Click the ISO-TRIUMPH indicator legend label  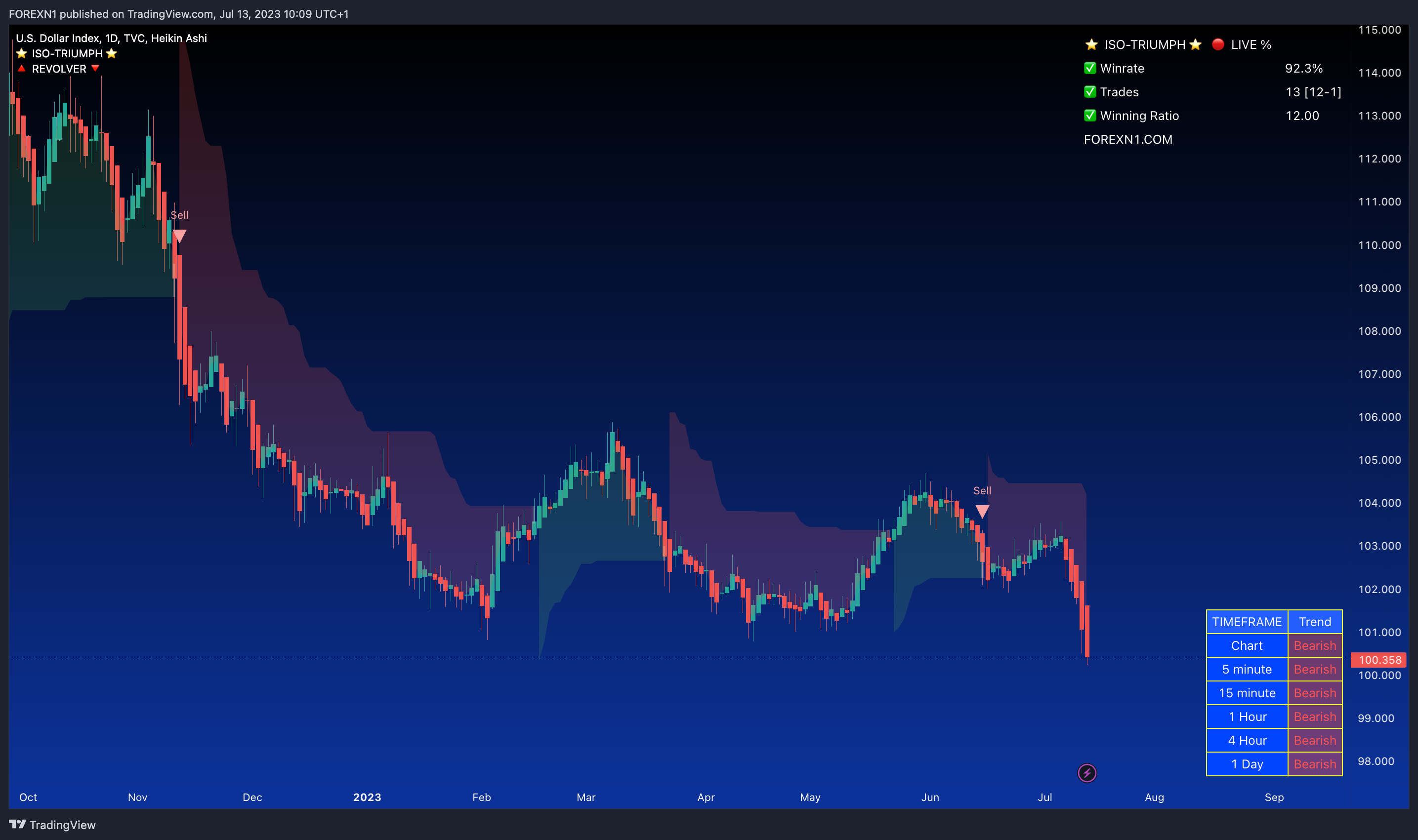(67, 53)
